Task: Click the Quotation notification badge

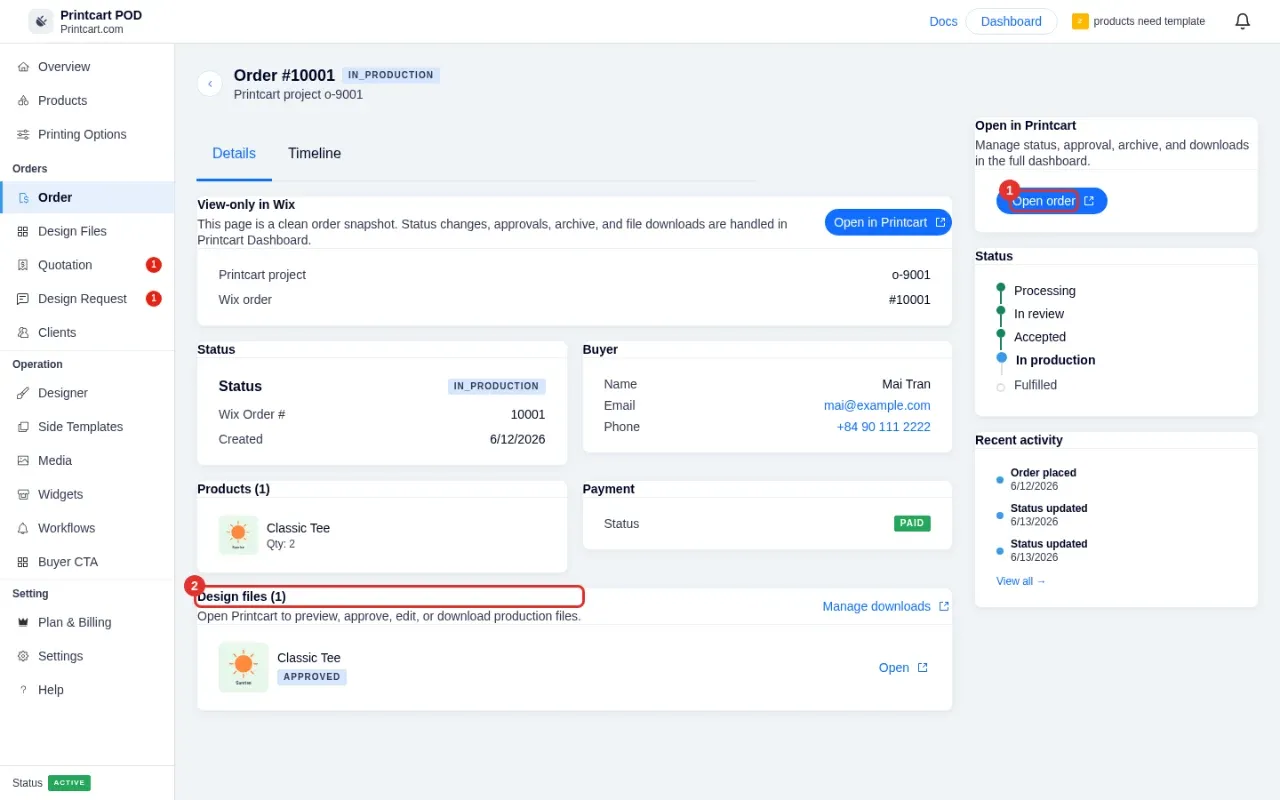Action: (x=154, y=265)
